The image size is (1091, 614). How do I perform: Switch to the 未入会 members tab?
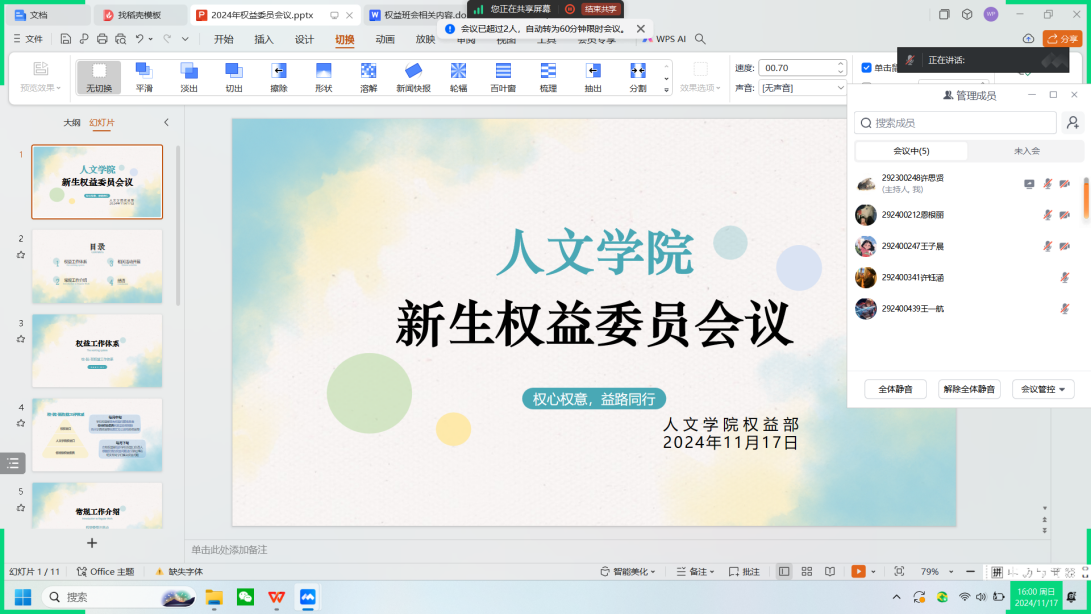coord(1026,151)
